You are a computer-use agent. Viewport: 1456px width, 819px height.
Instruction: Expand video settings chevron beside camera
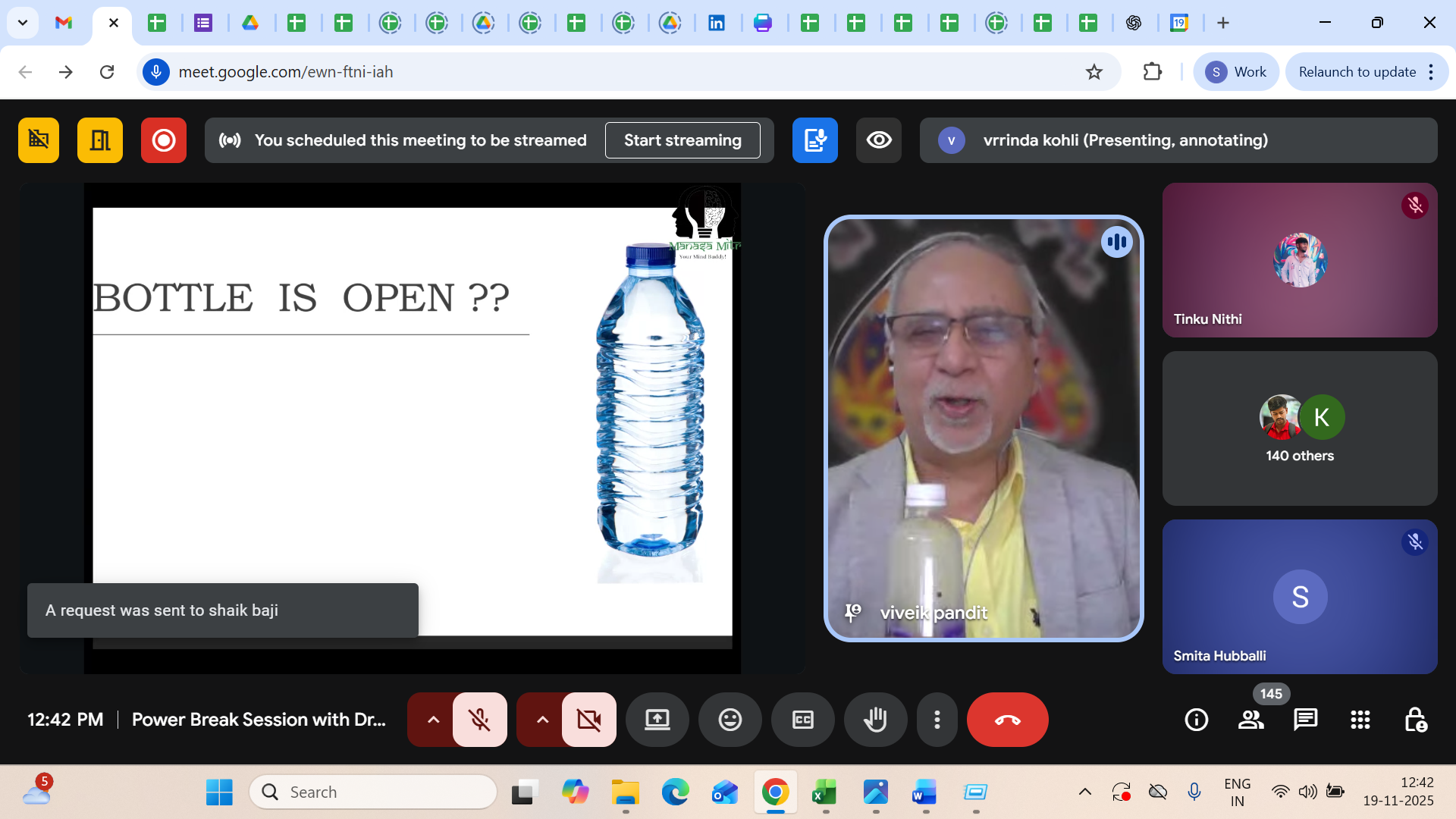(x=542, y=720)
